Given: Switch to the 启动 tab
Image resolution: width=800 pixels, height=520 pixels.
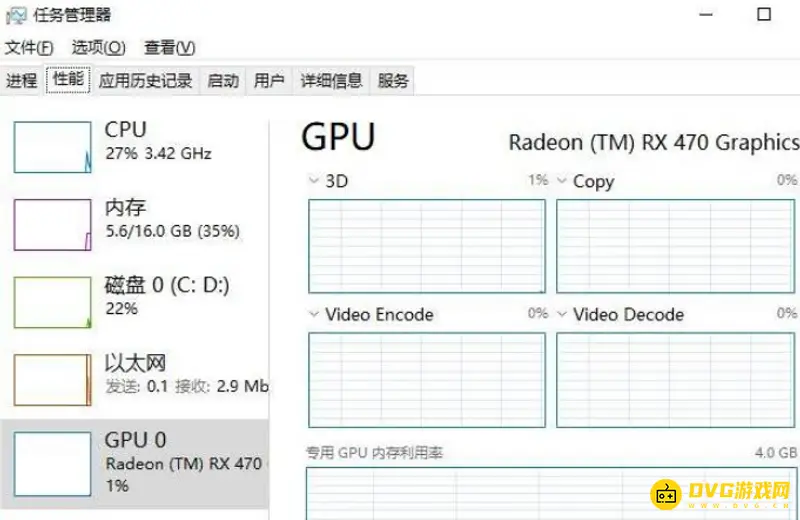Looking at the screenshot, I should [223, 81].
